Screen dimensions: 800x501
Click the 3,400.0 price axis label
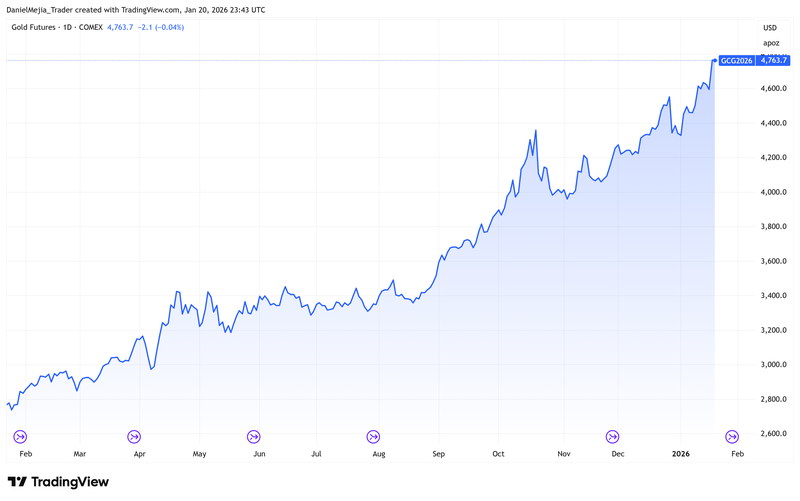pyautogui.click(x=774, y=295)
